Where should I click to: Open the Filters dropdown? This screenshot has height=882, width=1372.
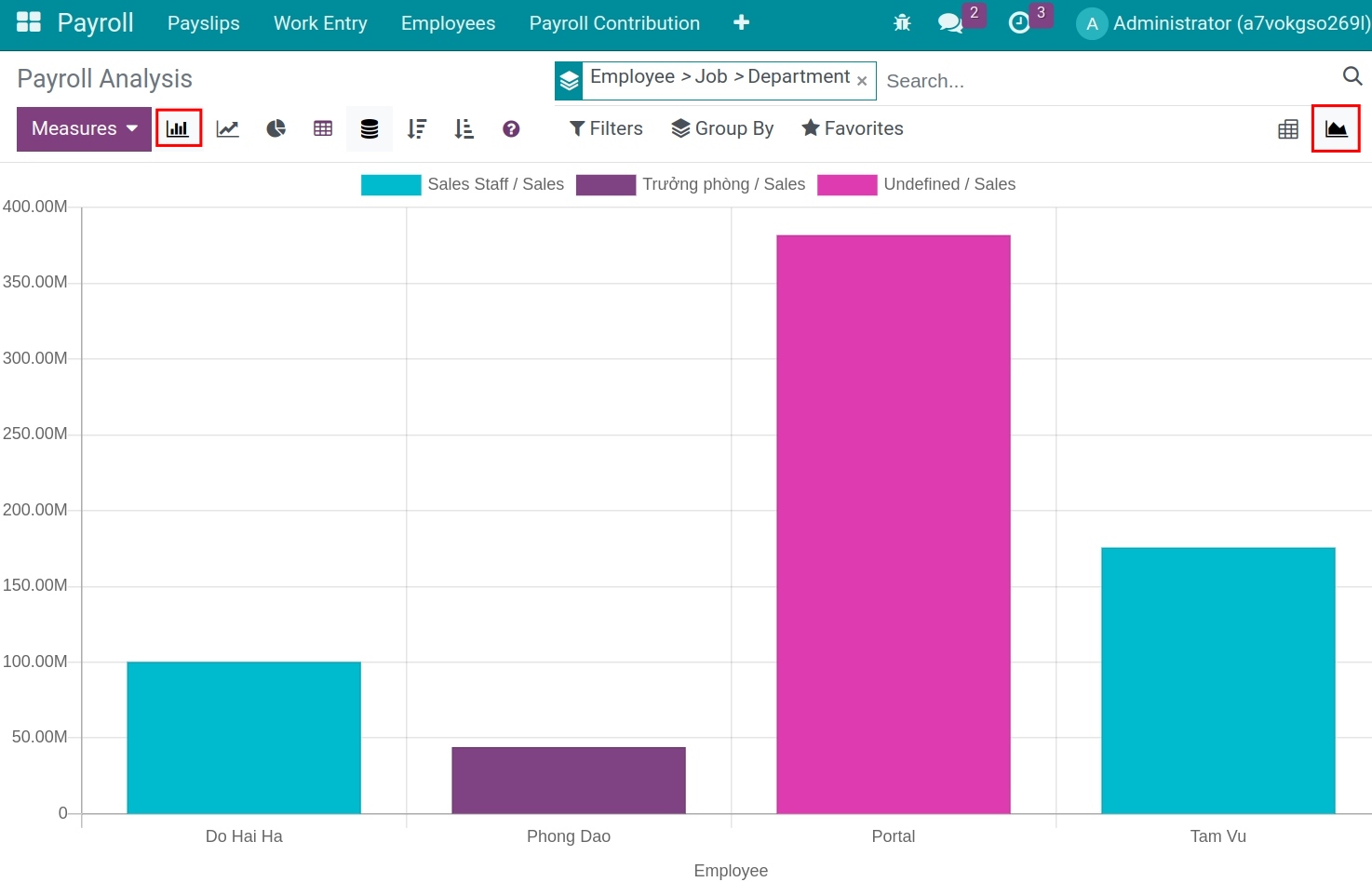[604, 128]
